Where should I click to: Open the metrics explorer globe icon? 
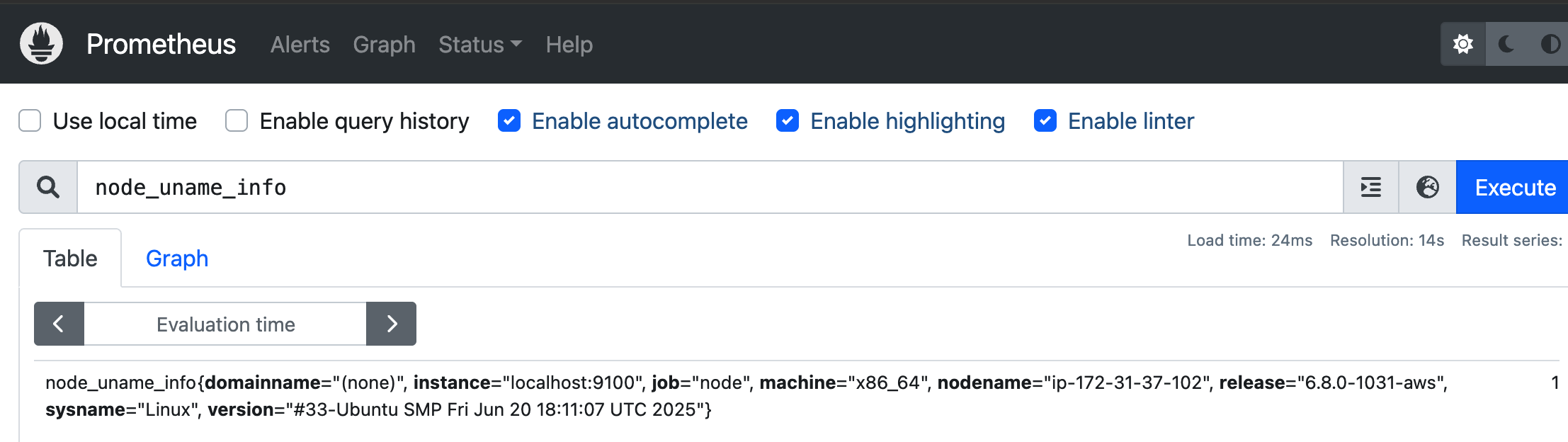pos(1427,187)
